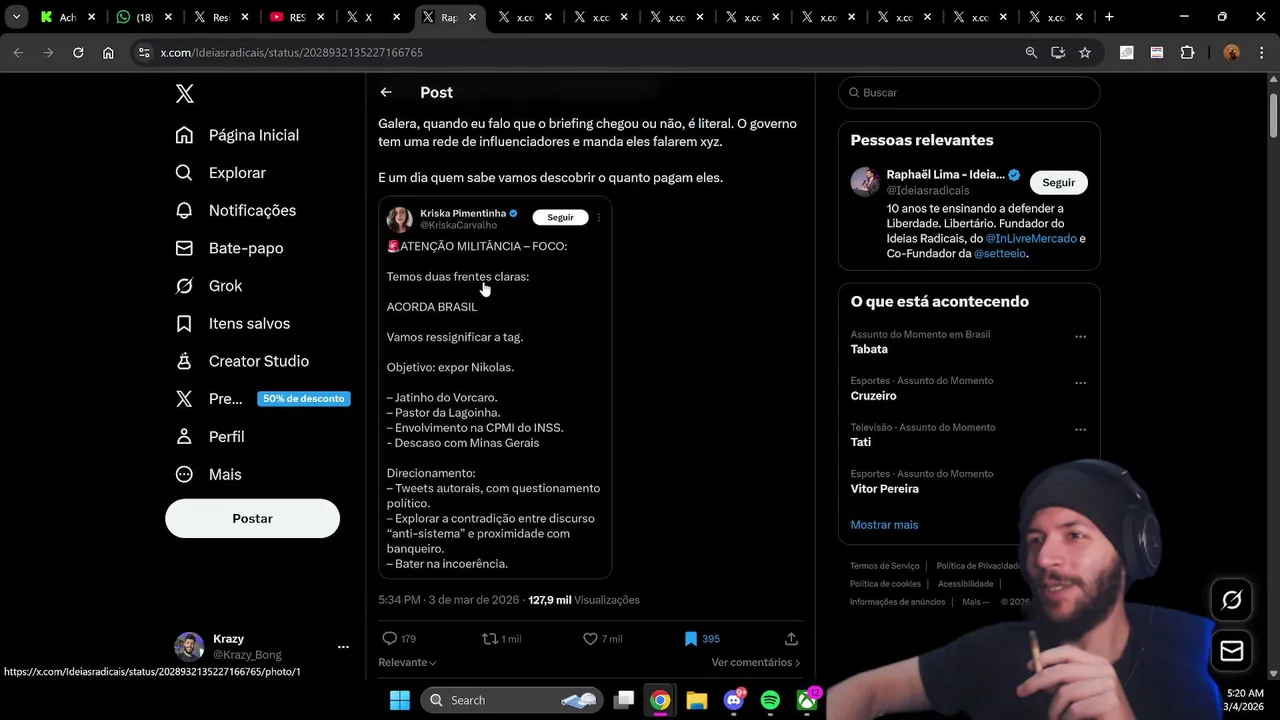This screenshot has height=720, width=1280.
Task: Reload the page
Action: [78, 52]
